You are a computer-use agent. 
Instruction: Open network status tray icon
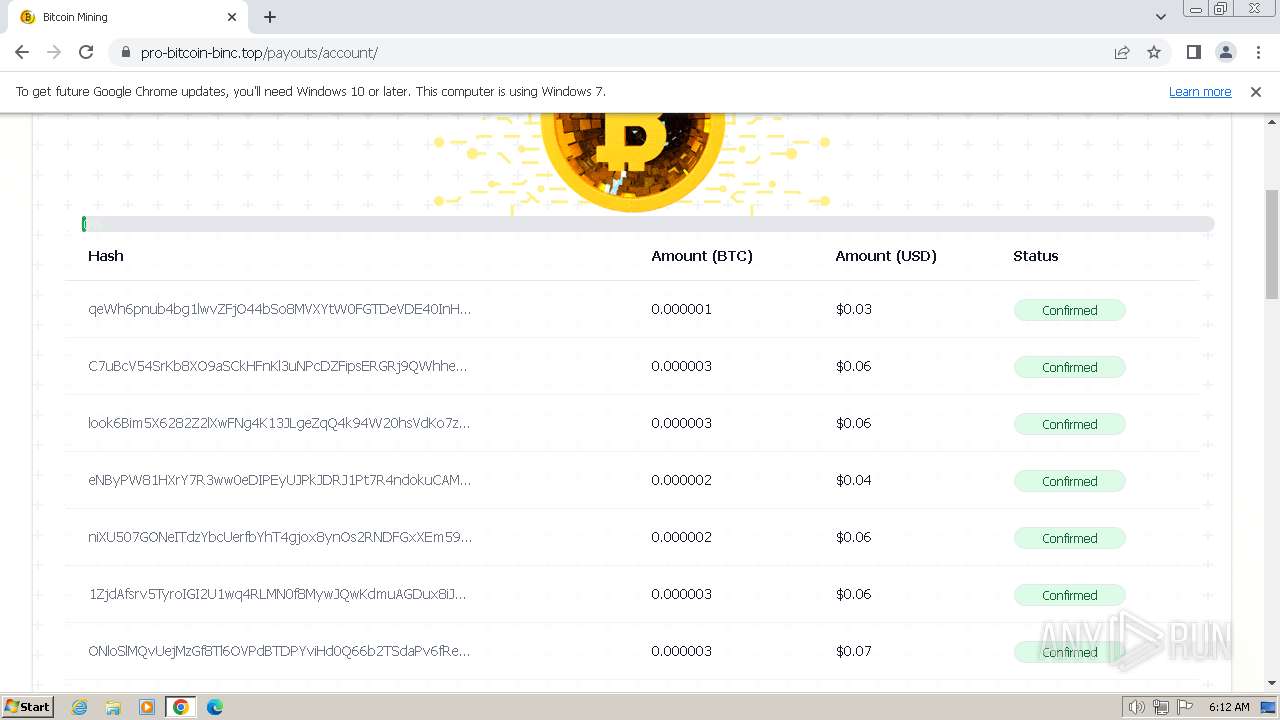tap(1161, 707)
